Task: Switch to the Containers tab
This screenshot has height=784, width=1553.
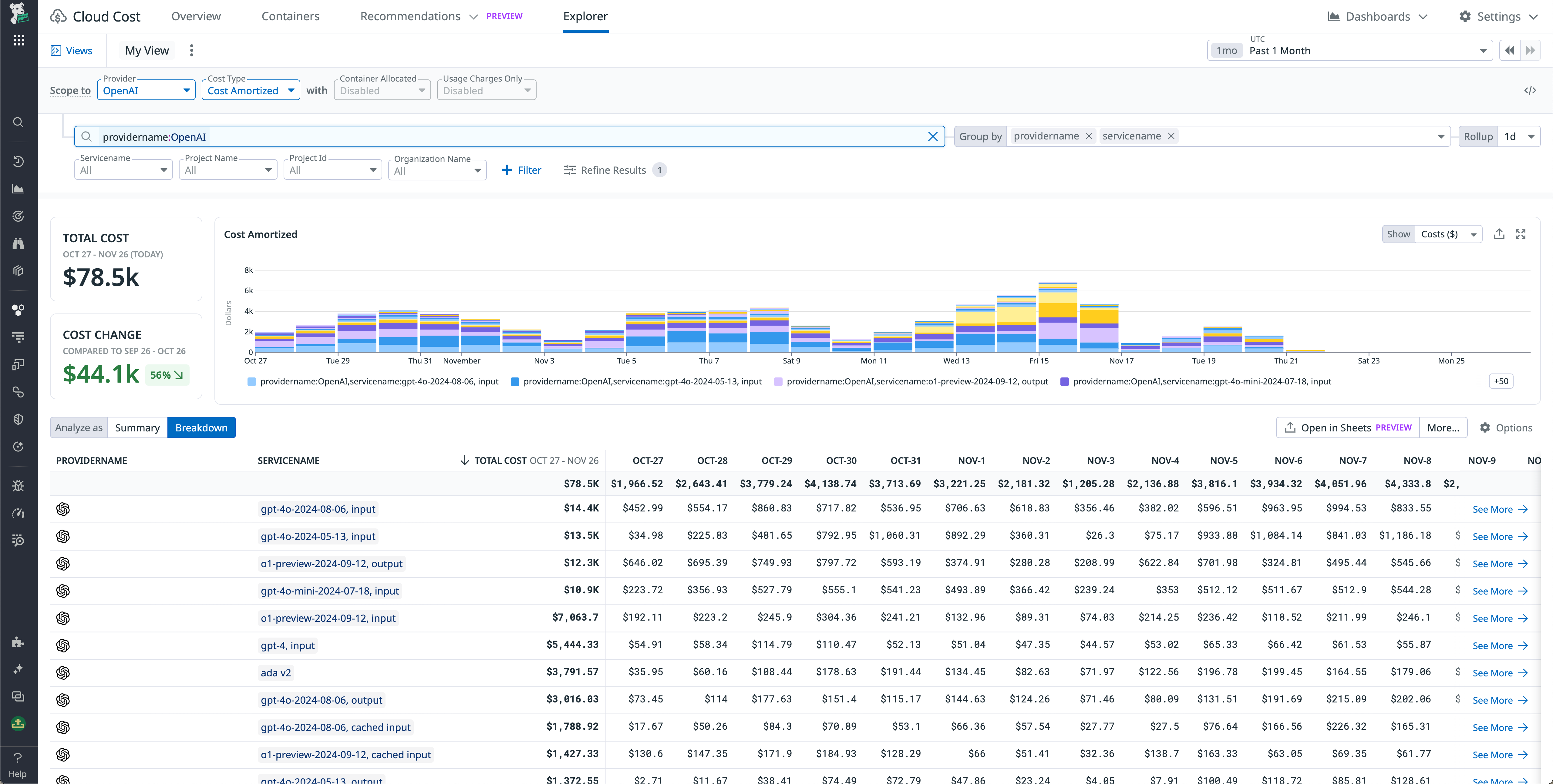Action: coord(290,16)
